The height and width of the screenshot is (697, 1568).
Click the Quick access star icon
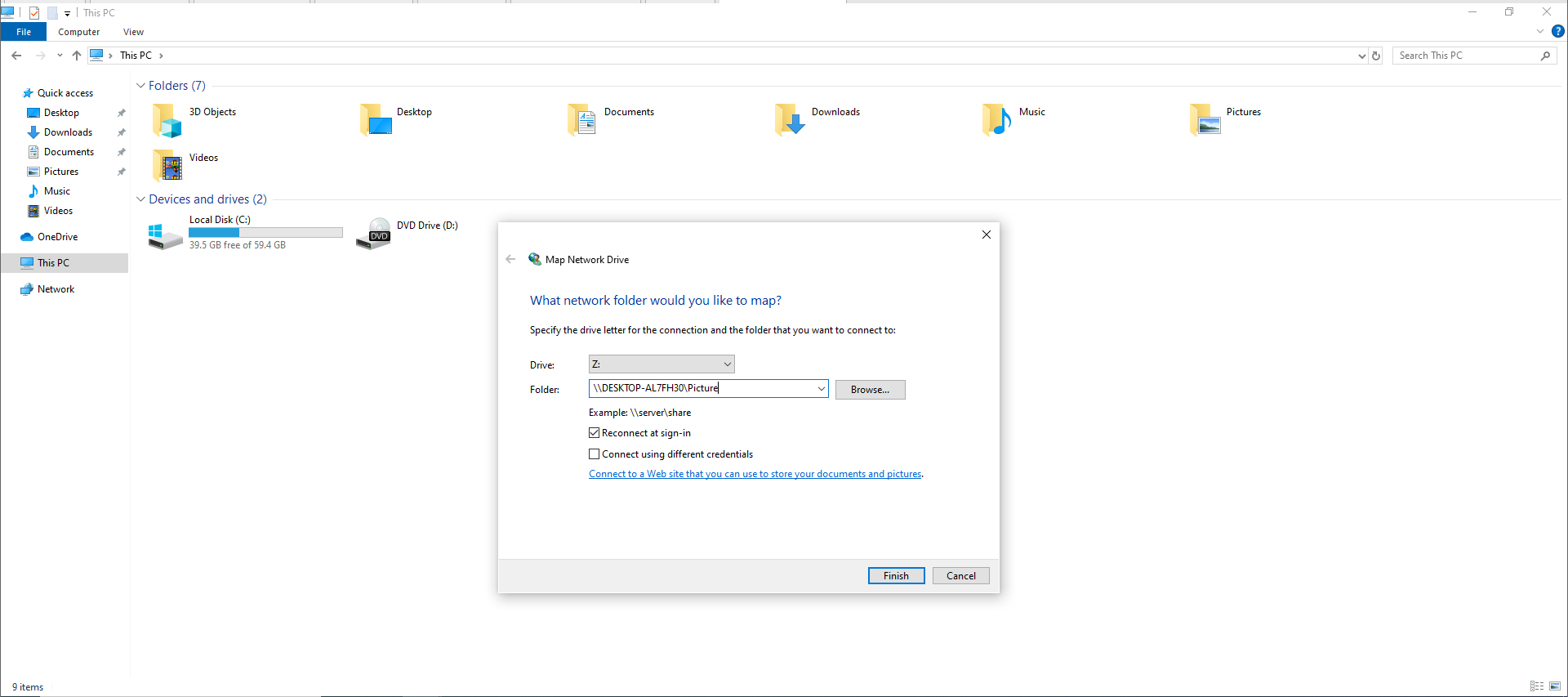(28, 93)
